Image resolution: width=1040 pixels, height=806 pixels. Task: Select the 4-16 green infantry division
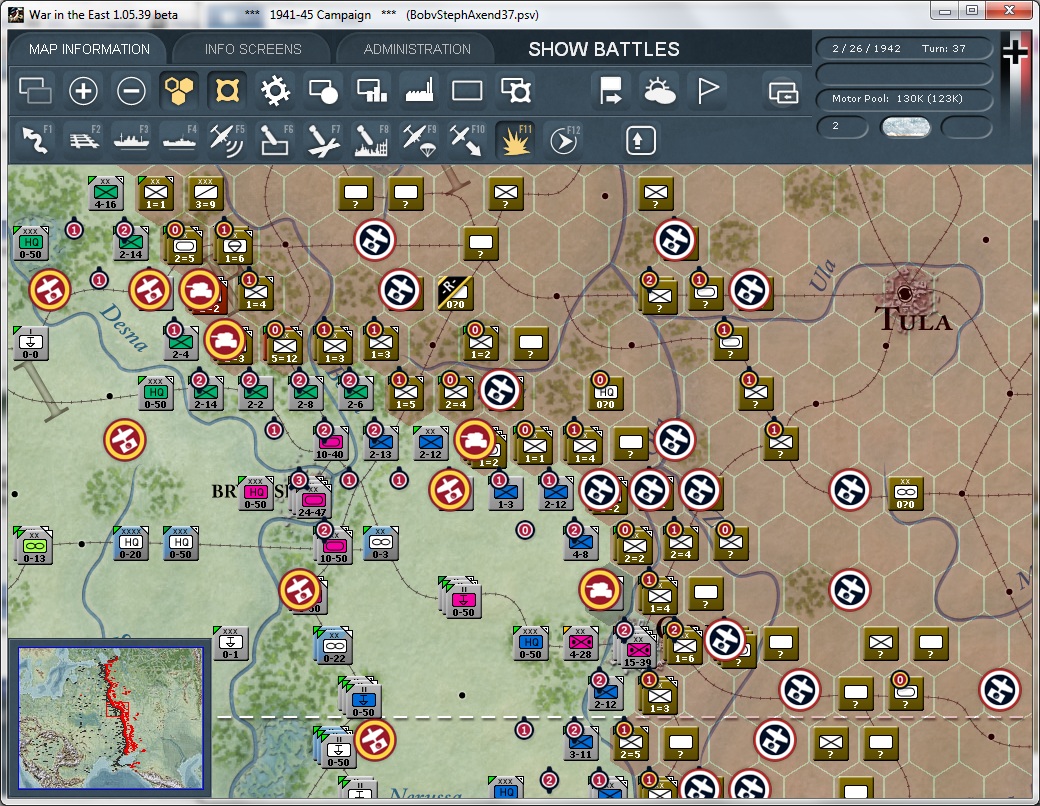[105, 193]
